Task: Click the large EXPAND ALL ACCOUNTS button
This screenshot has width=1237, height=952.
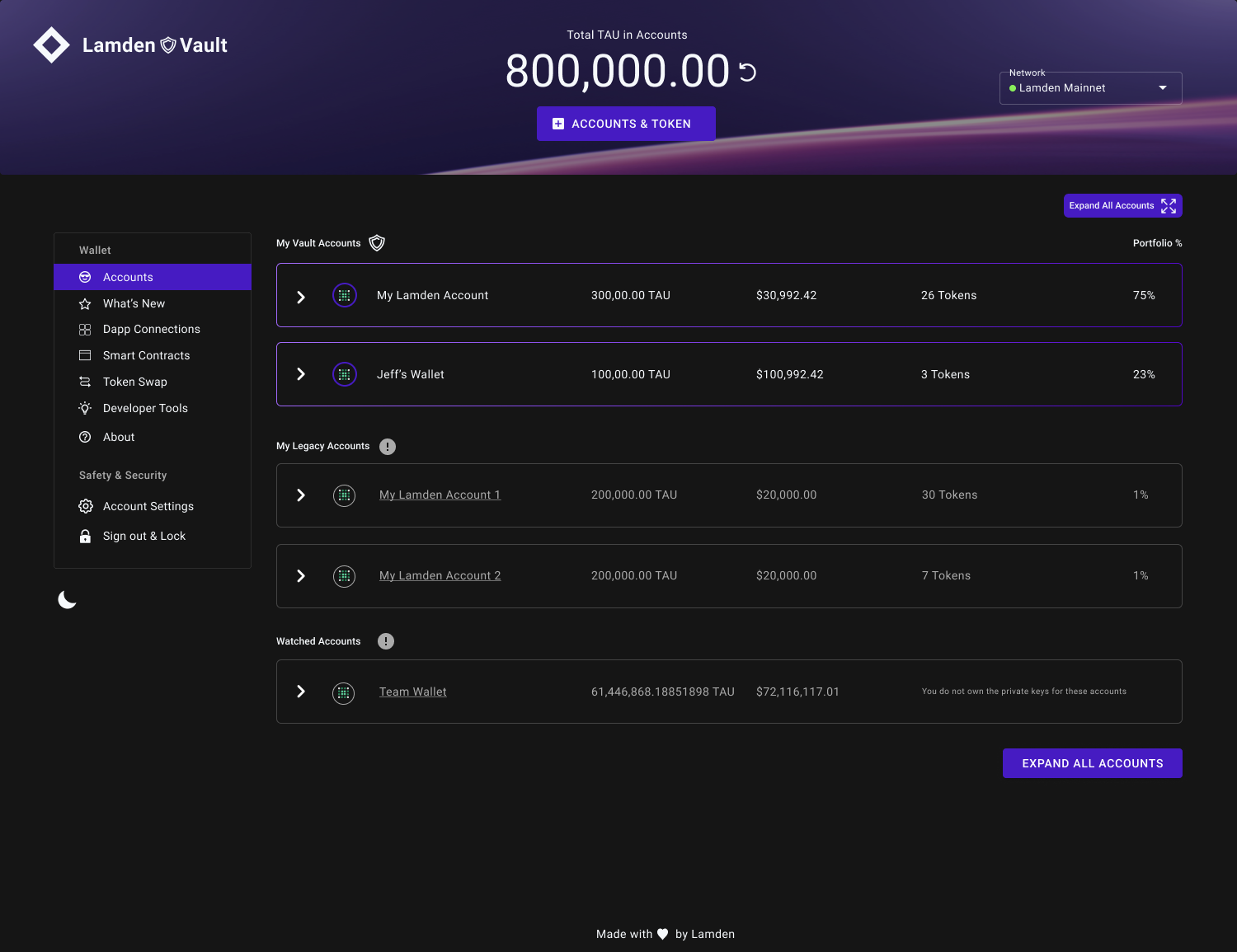Action: tap(1093, 763)
